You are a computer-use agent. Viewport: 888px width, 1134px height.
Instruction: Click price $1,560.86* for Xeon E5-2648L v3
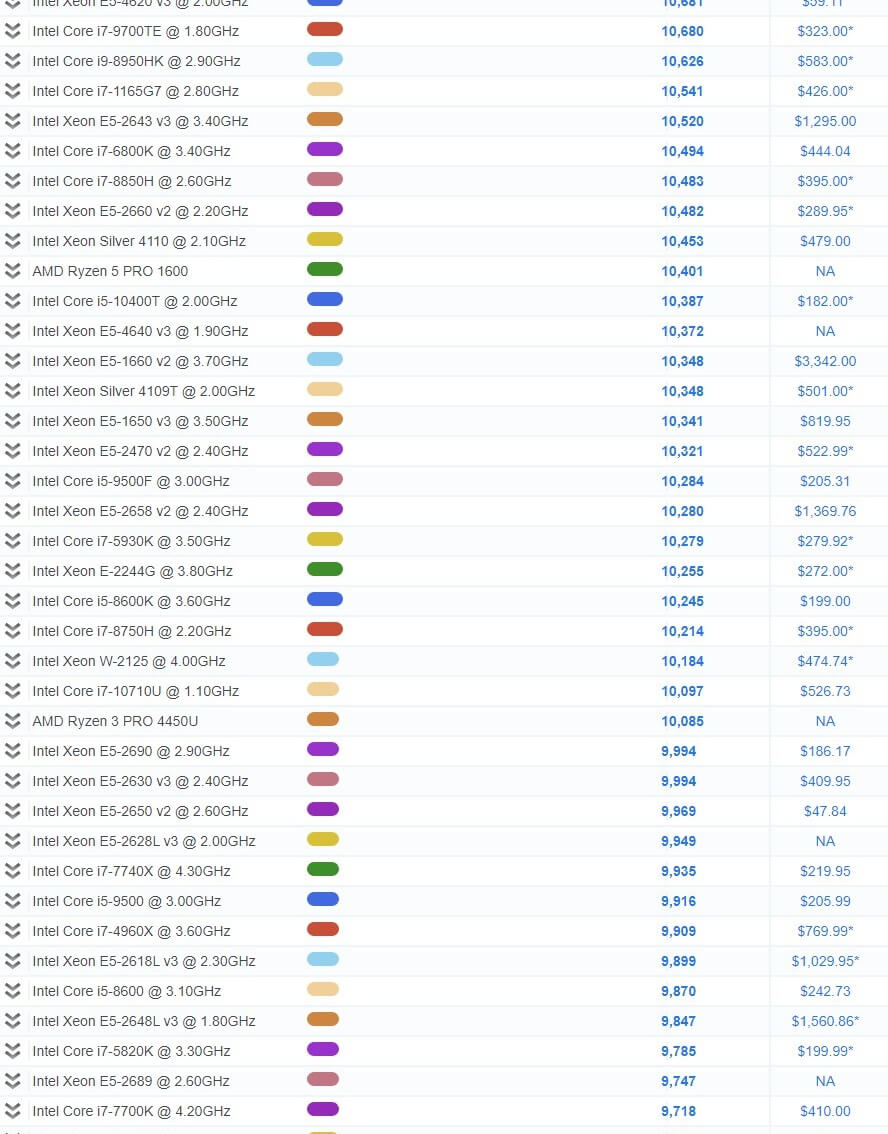pos(825,1021)
